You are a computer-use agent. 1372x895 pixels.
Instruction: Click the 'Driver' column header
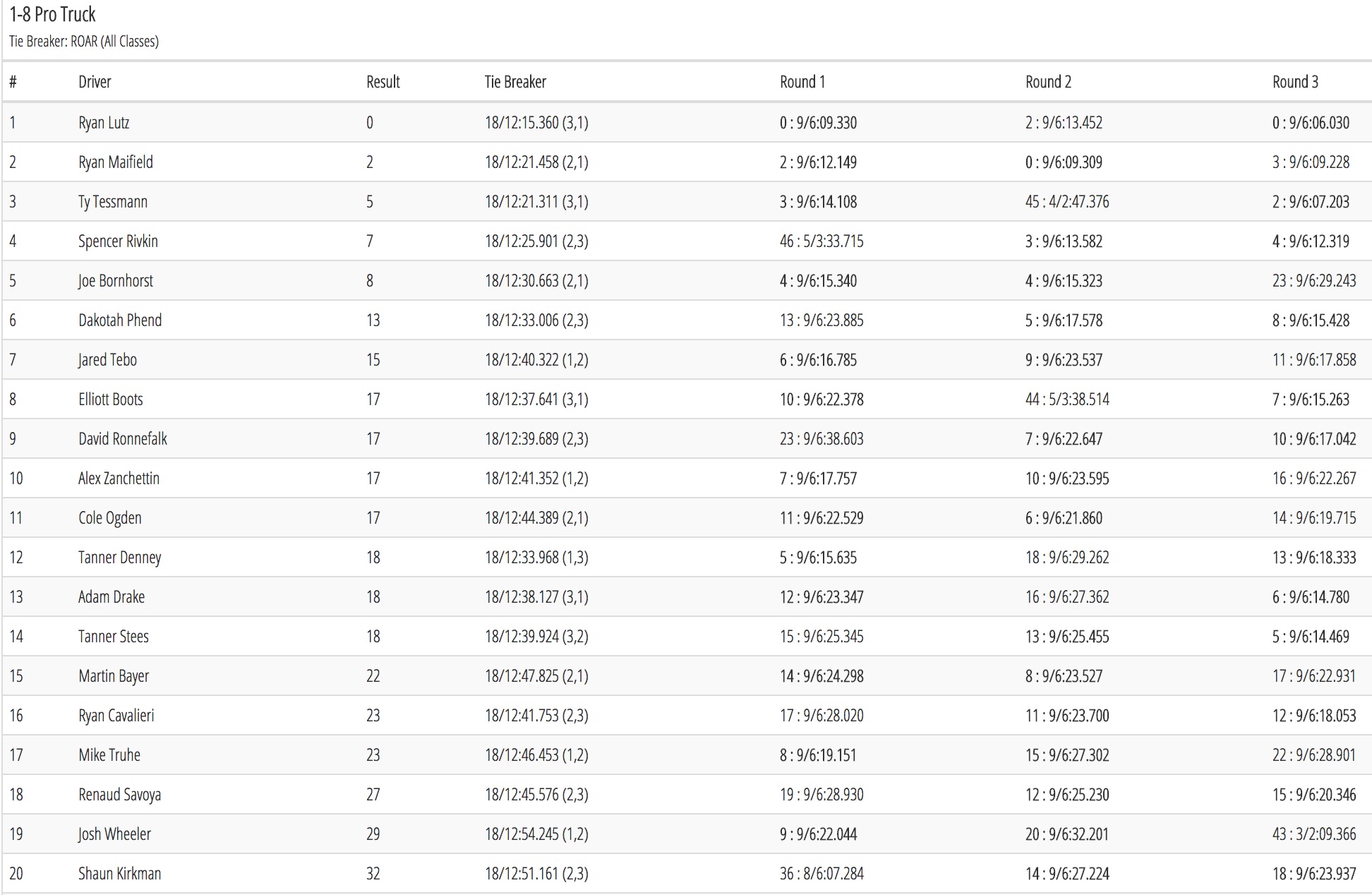coord(95,82)
